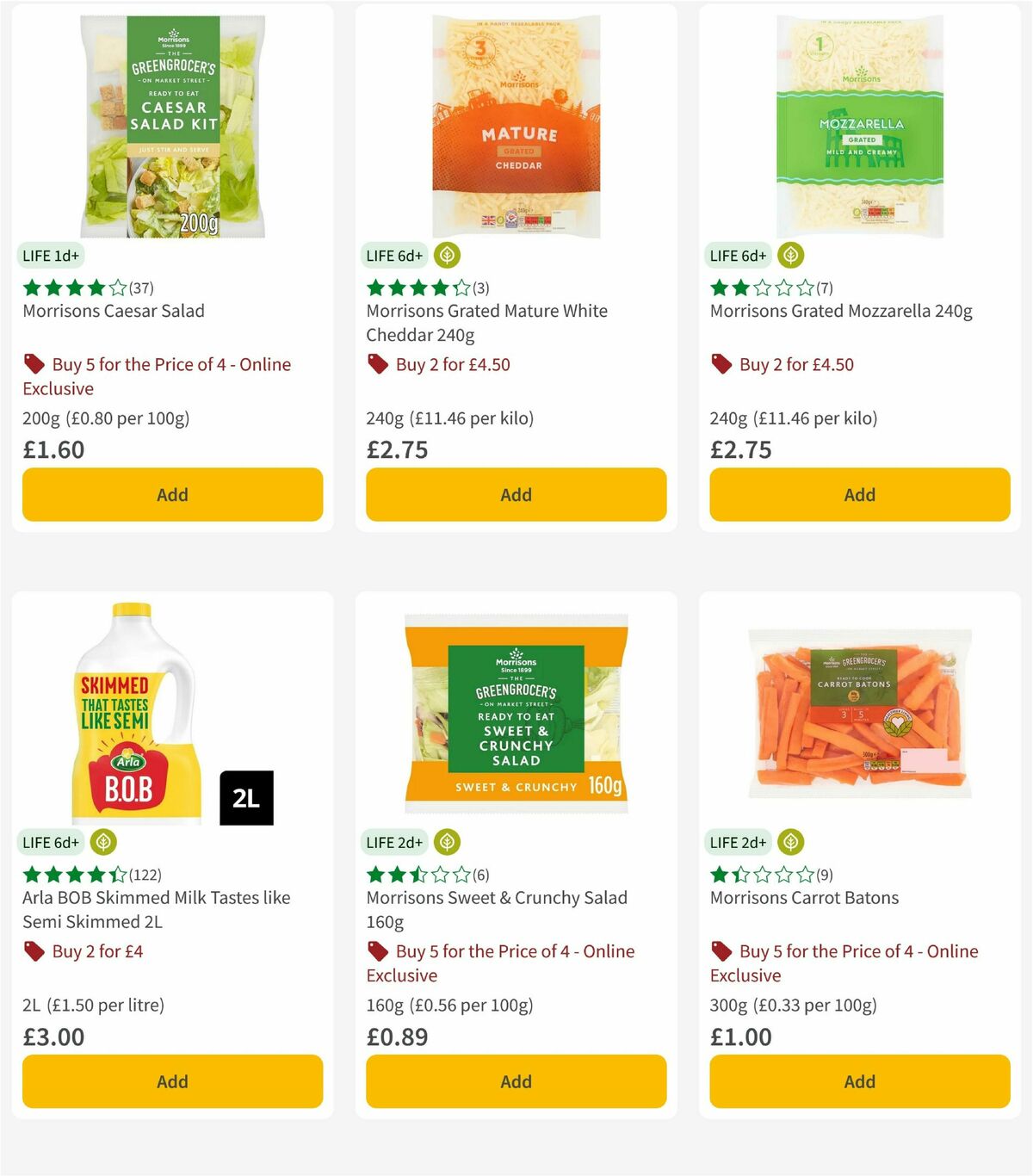1033x1176 pixels.
Task: Click the vegetarian leaf icon on Grated Mozzarella
Action: coord(789,255)
